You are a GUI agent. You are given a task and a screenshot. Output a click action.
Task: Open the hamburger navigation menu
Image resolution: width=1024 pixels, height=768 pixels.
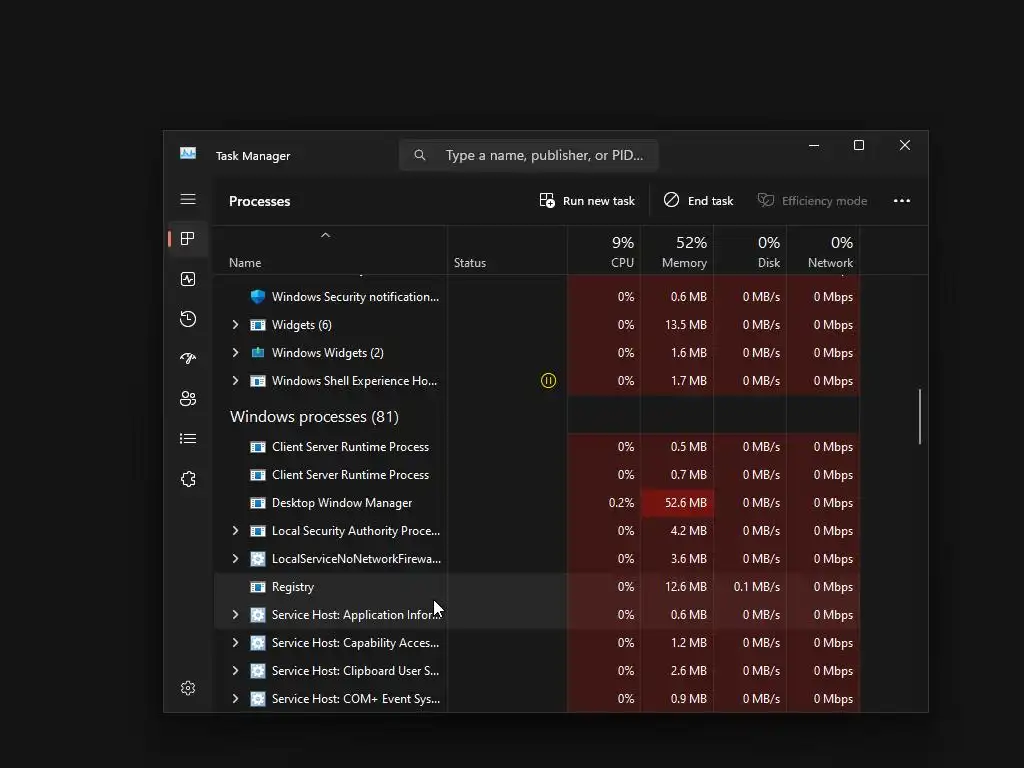tap(188, 199)
